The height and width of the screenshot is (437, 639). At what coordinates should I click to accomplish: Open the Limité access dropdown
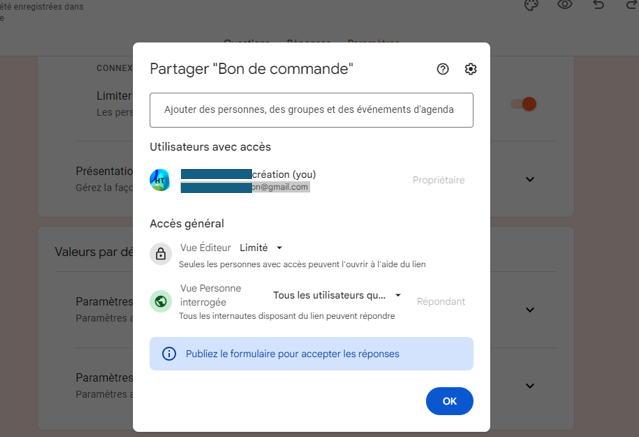coord(262,247)
